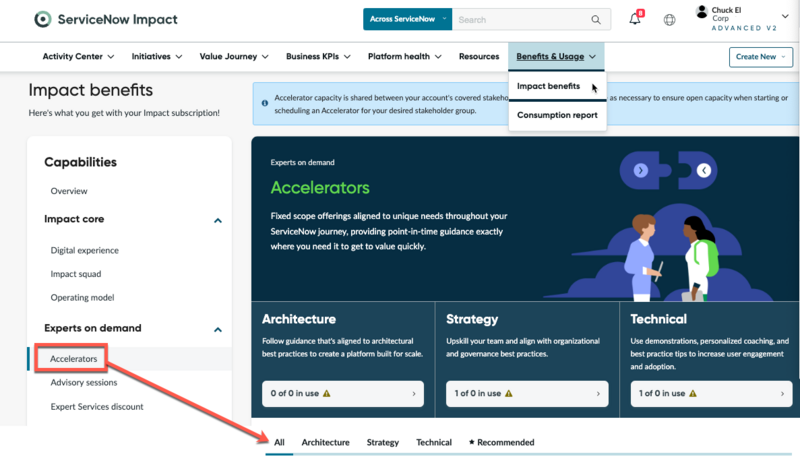Expand the user account menu chevron
This screenshot has height=469, width=800.
coord(785,16)
